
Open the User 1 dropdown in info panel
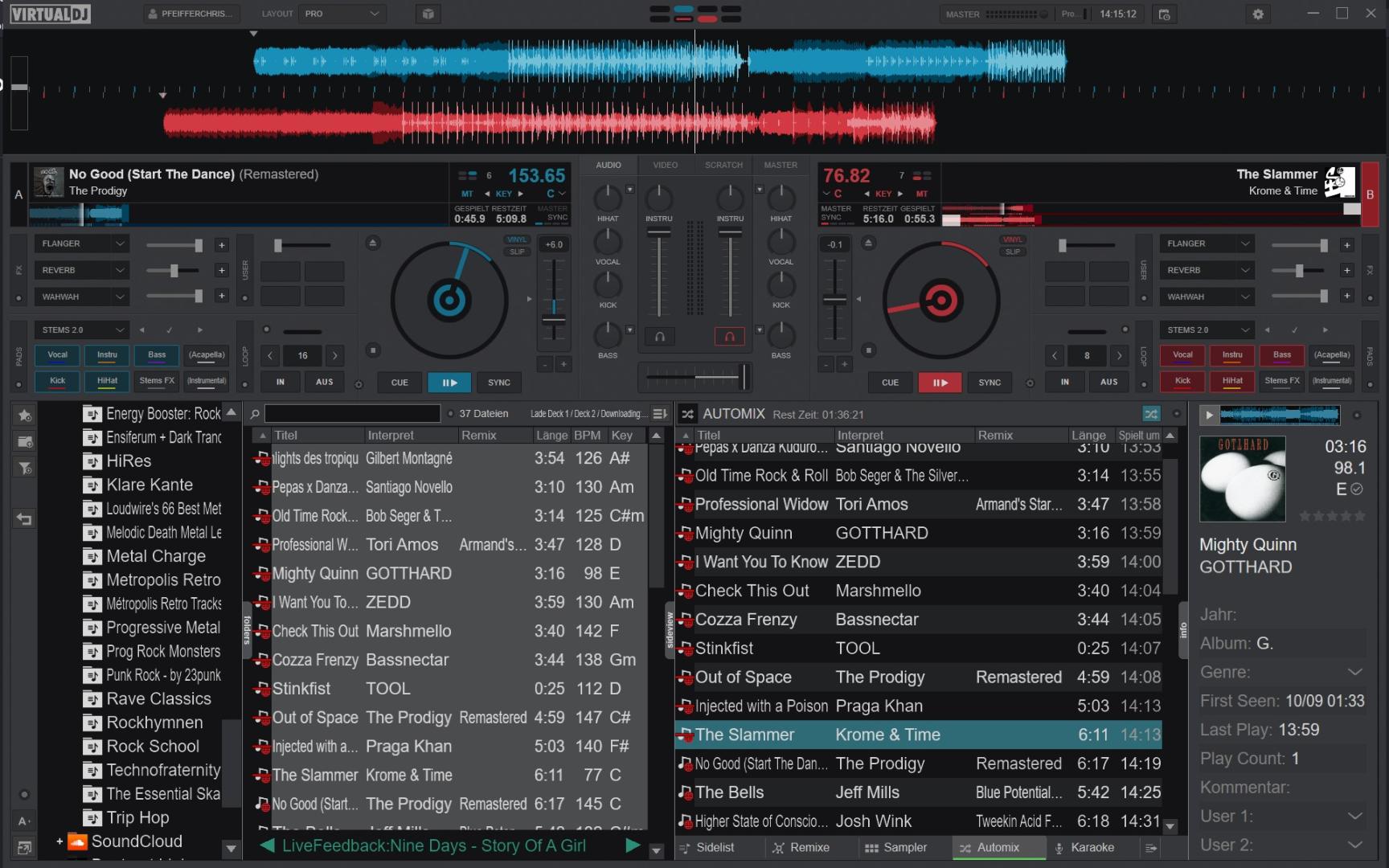(1354, 817)
